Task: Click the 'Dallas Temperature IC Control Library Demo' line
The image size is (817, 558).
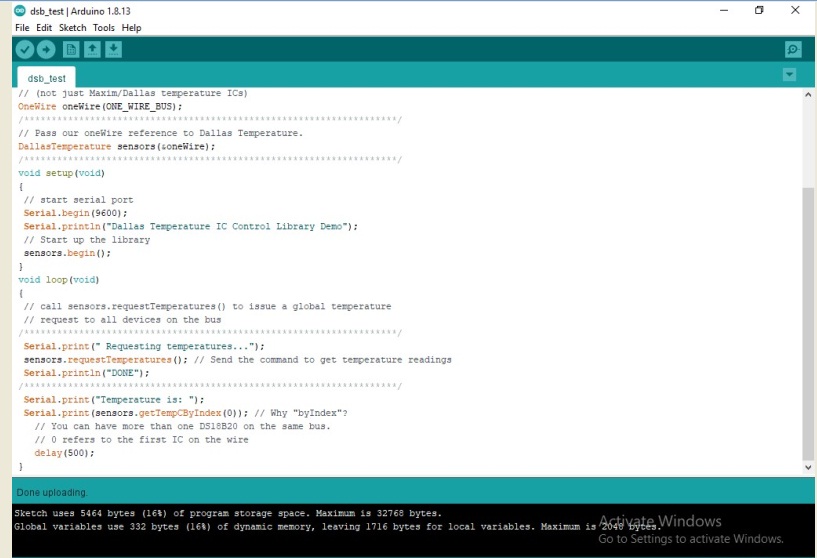Action: (x=191, y=227)
